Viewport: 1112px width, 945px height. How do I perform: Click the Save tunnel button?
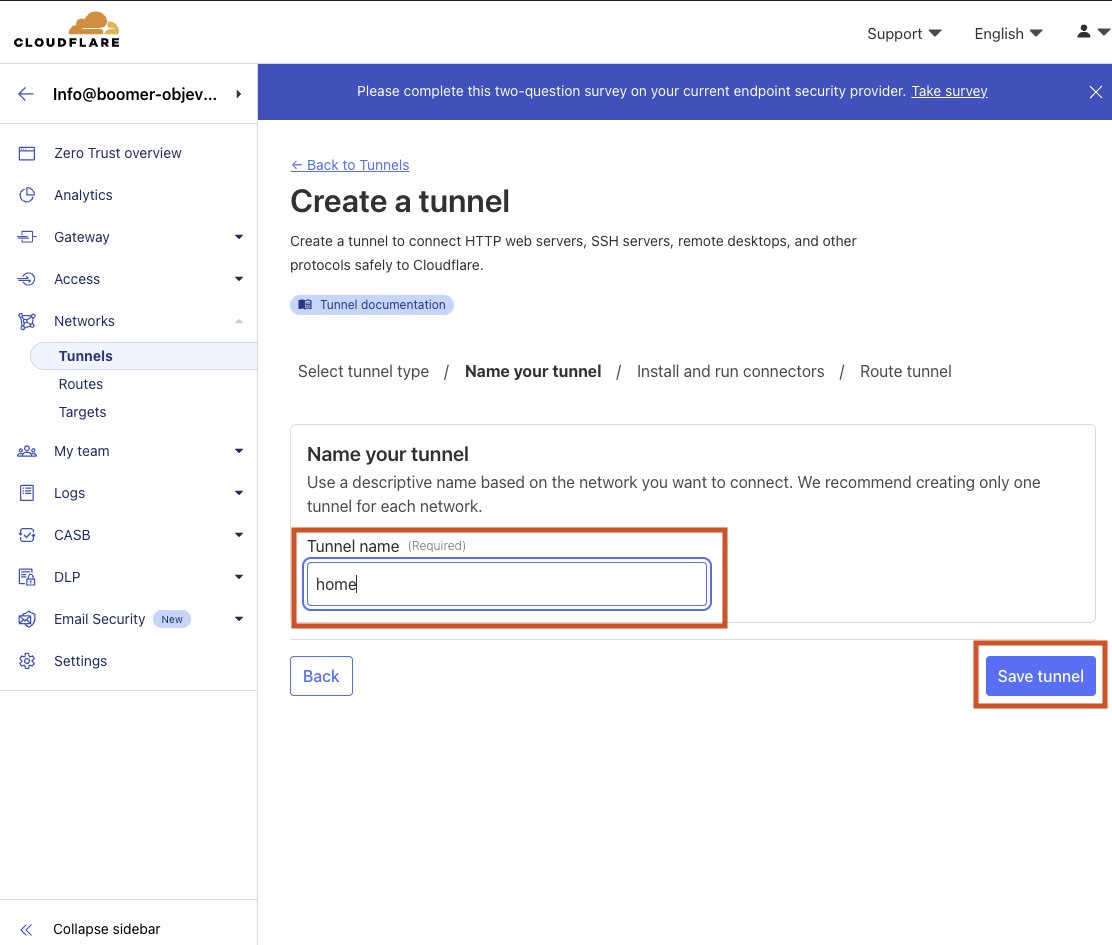pos(1040,676)
